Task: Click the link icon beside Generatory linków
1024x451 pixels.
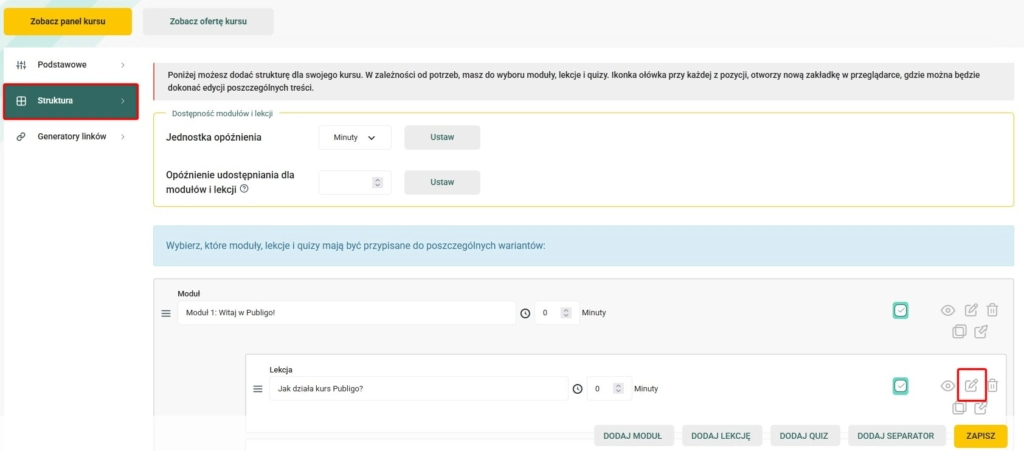Action: click(21, 137)
